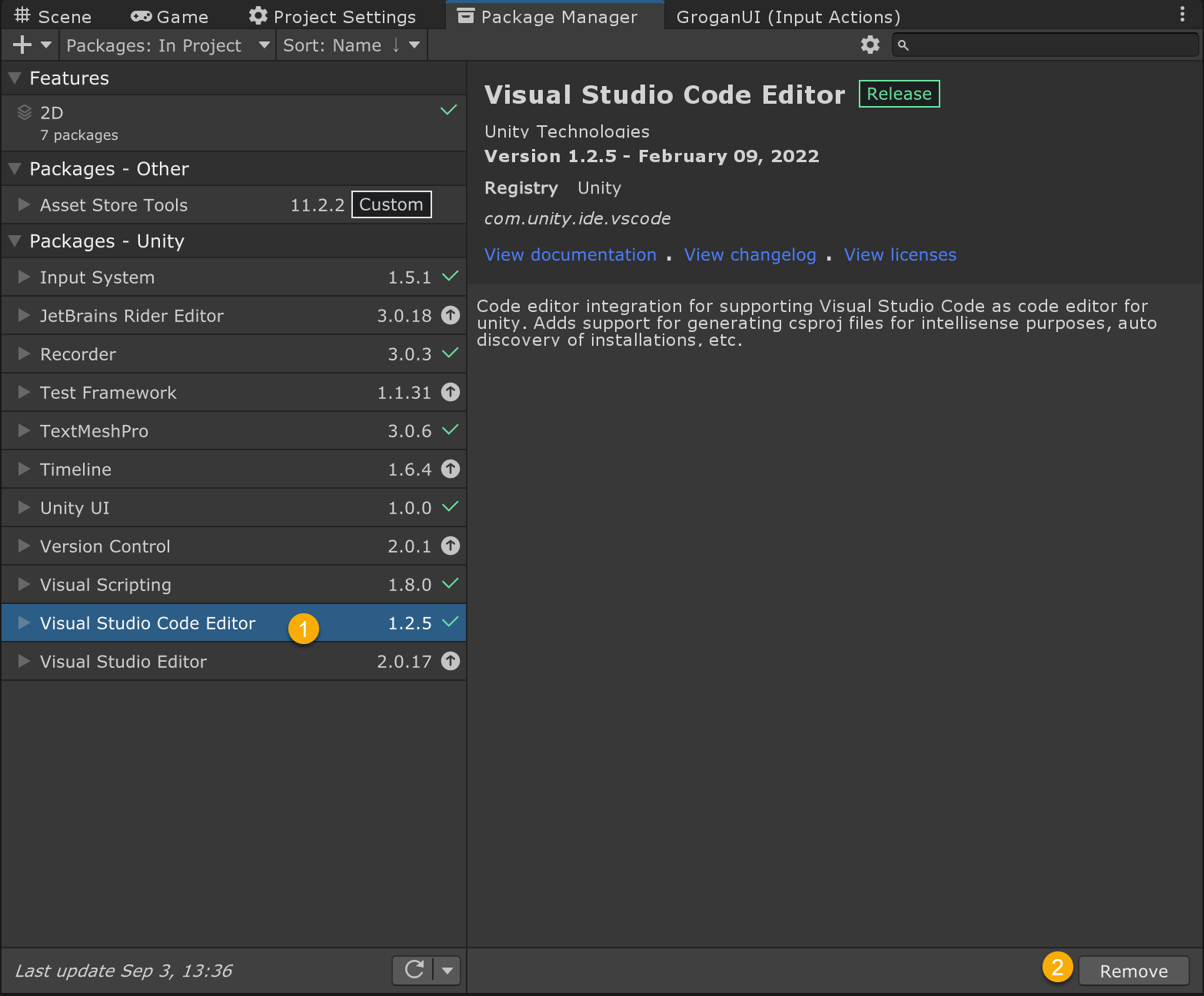Screen dimensions: 1204x996
Task: Click Unity UI installed checkmark
Action: tap(451, 506)
